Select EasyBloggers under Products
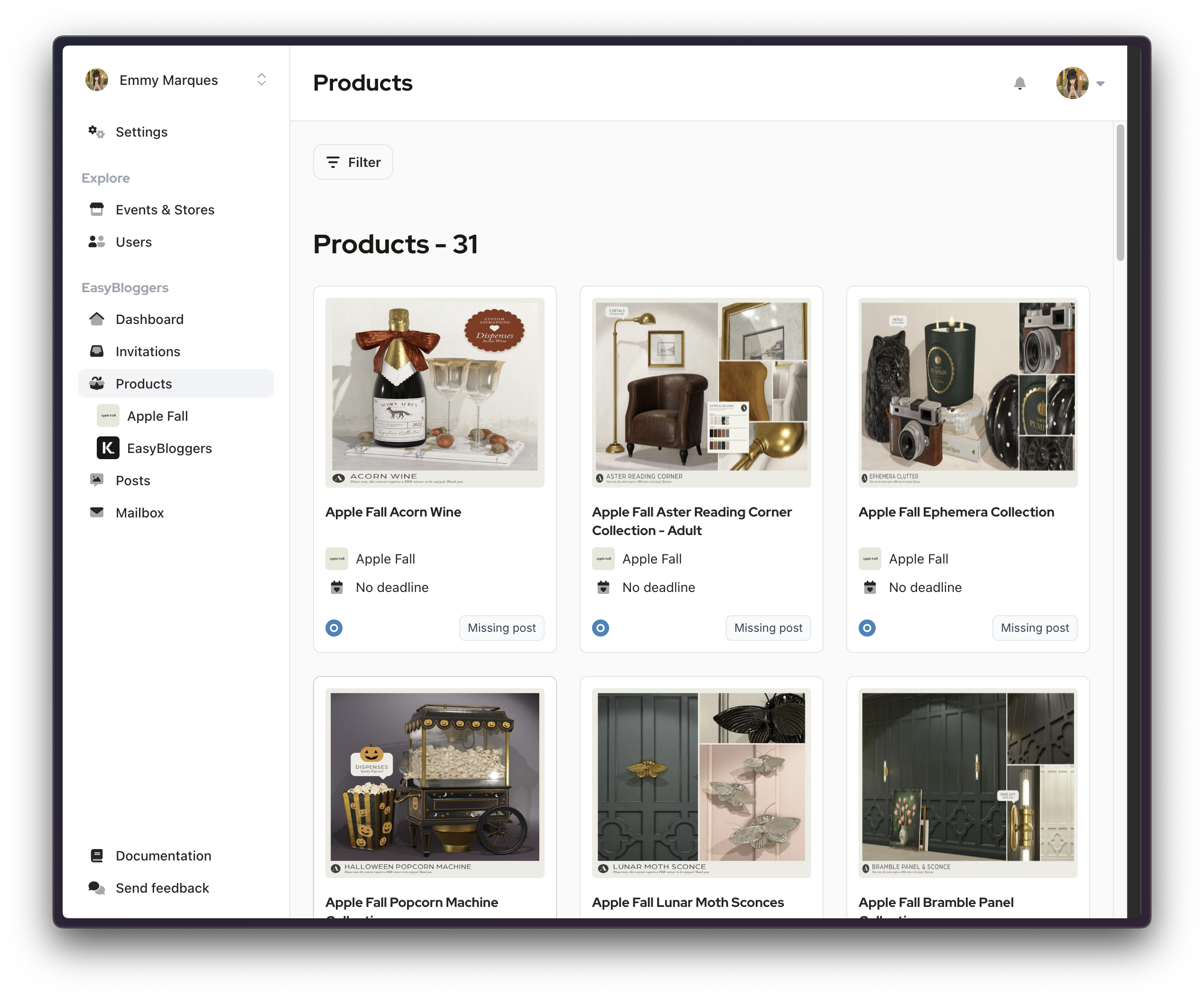Viewport: 1204px width, 998px height. click(x=169, y=448)
